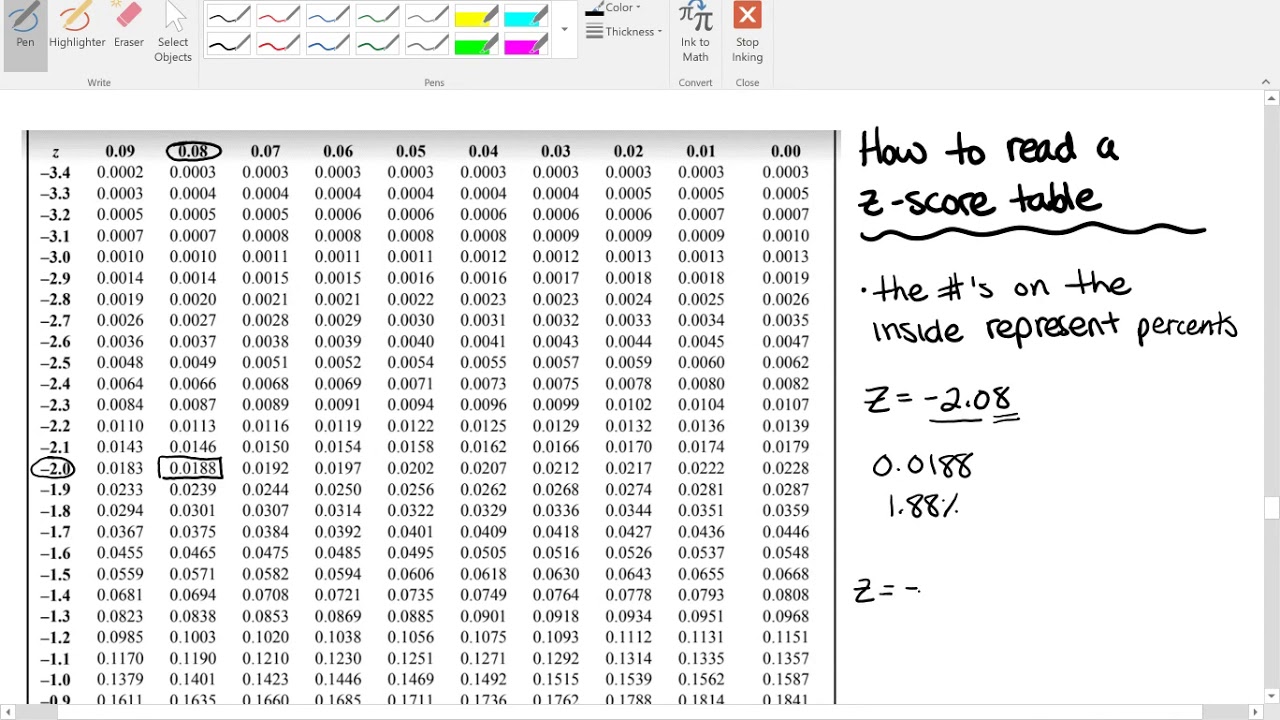Select the Highlighter tool
The height and width of the screenshot is (720, 1280).
tap(77, 27)
